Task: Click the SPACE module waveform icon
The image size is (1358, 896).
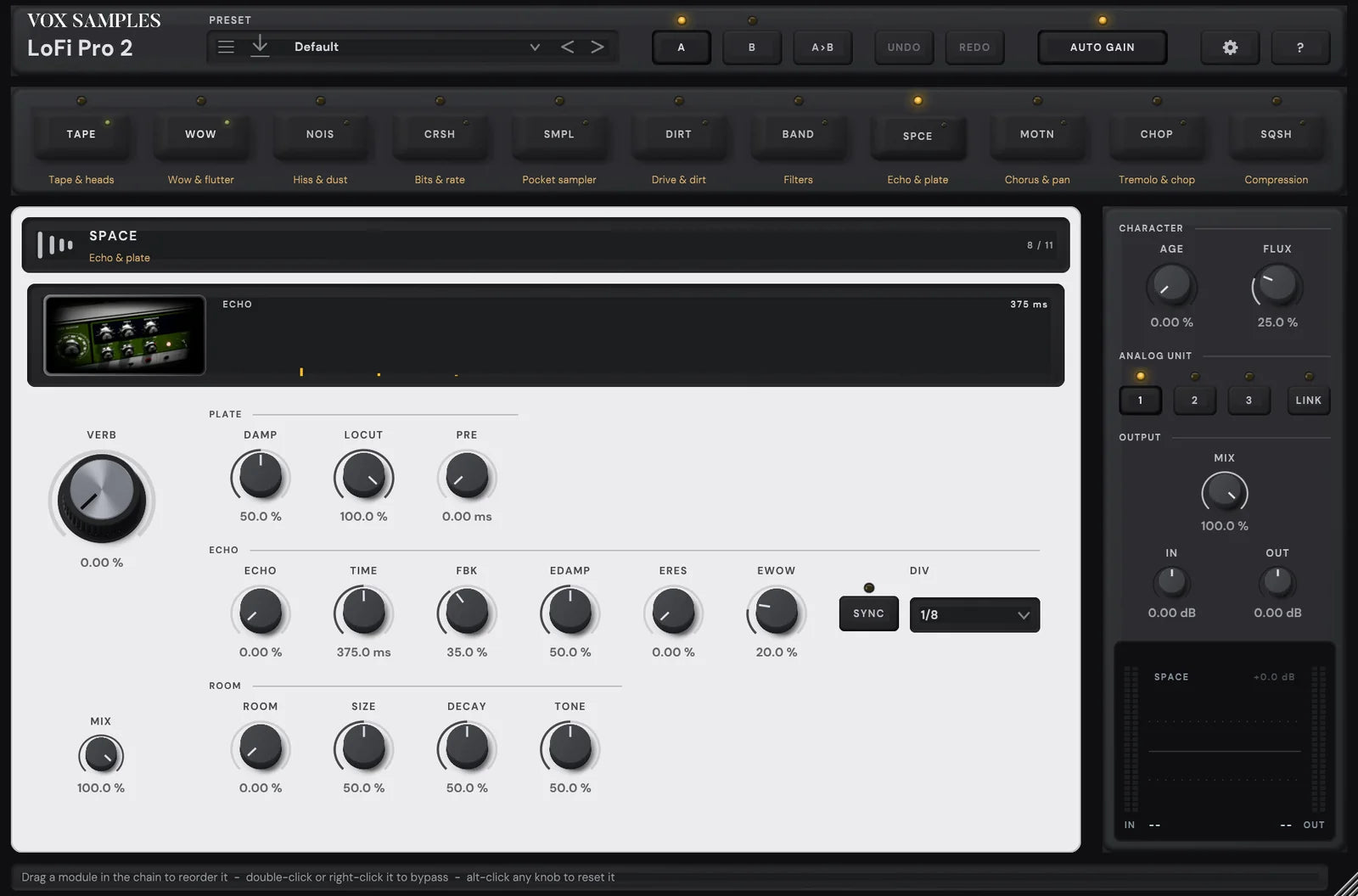Action: 55,245
